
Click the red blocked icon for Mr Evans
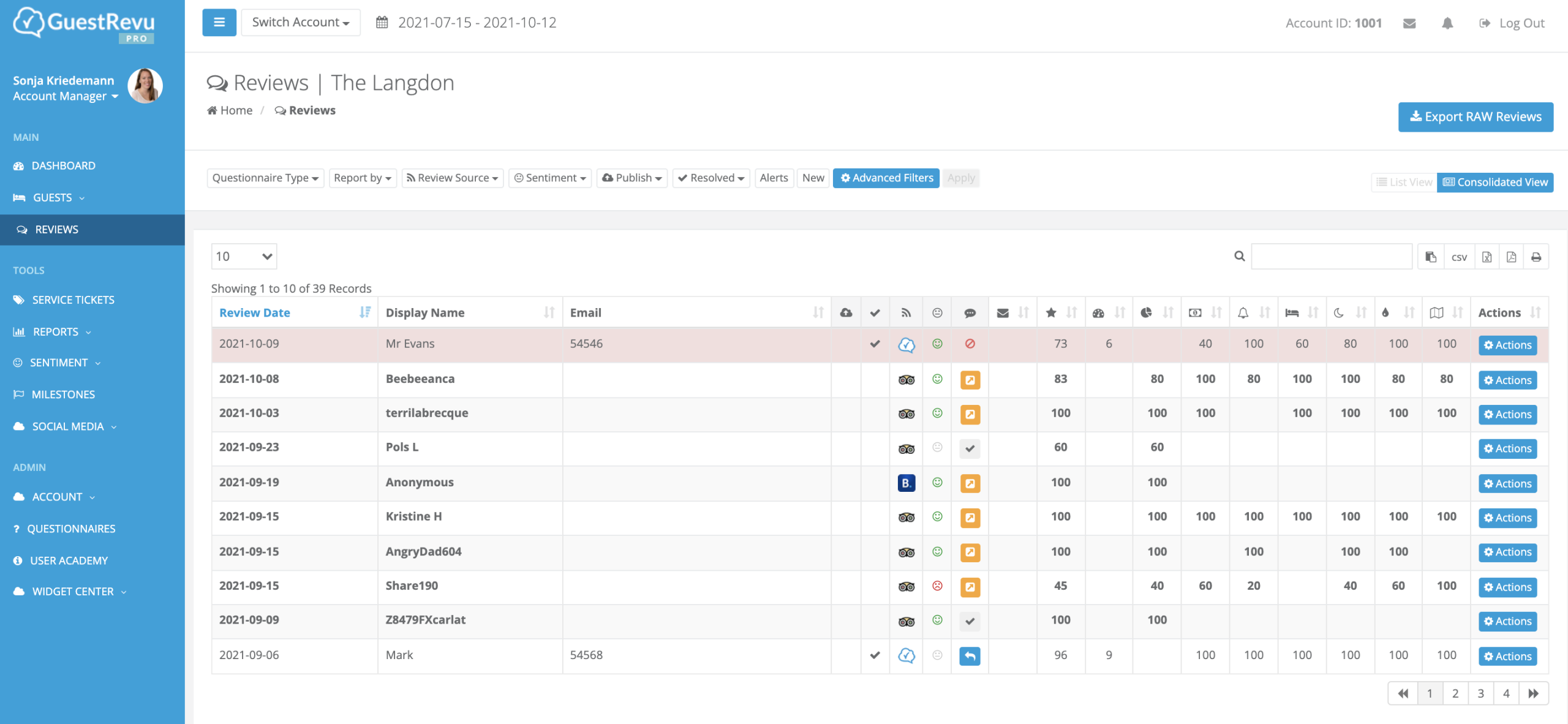(x=970, y=344)
